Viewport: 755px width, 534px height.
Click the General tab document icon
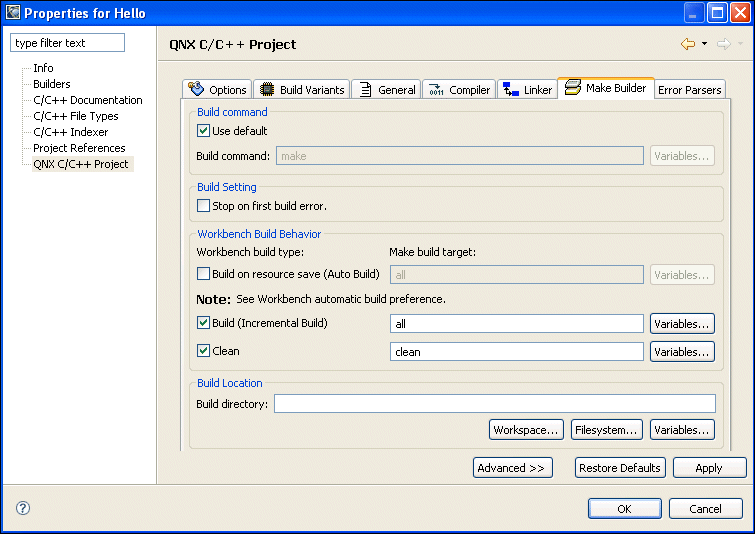pos(364,89)
